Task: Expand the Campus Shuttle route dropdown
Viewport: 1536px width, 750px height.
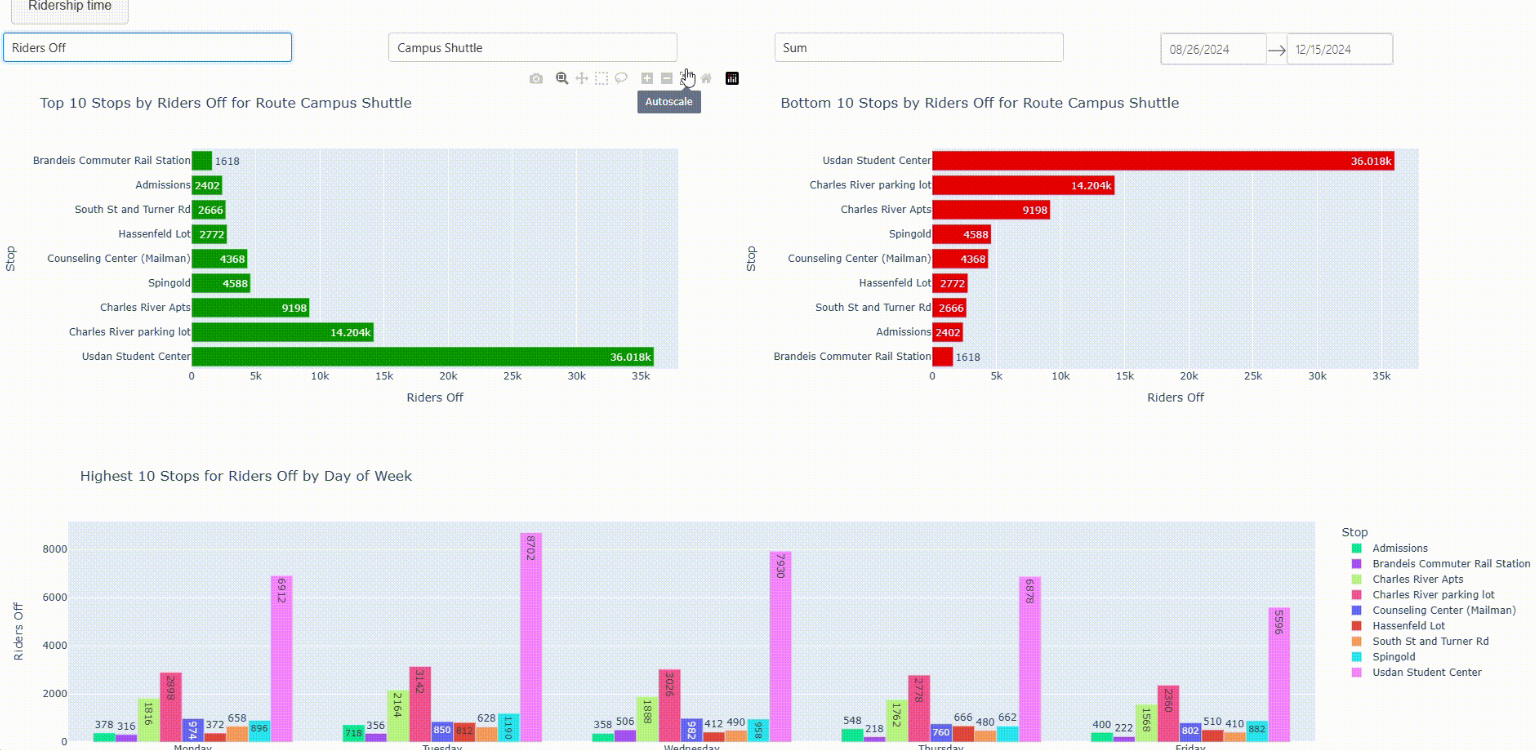Action: pos(532,47)
